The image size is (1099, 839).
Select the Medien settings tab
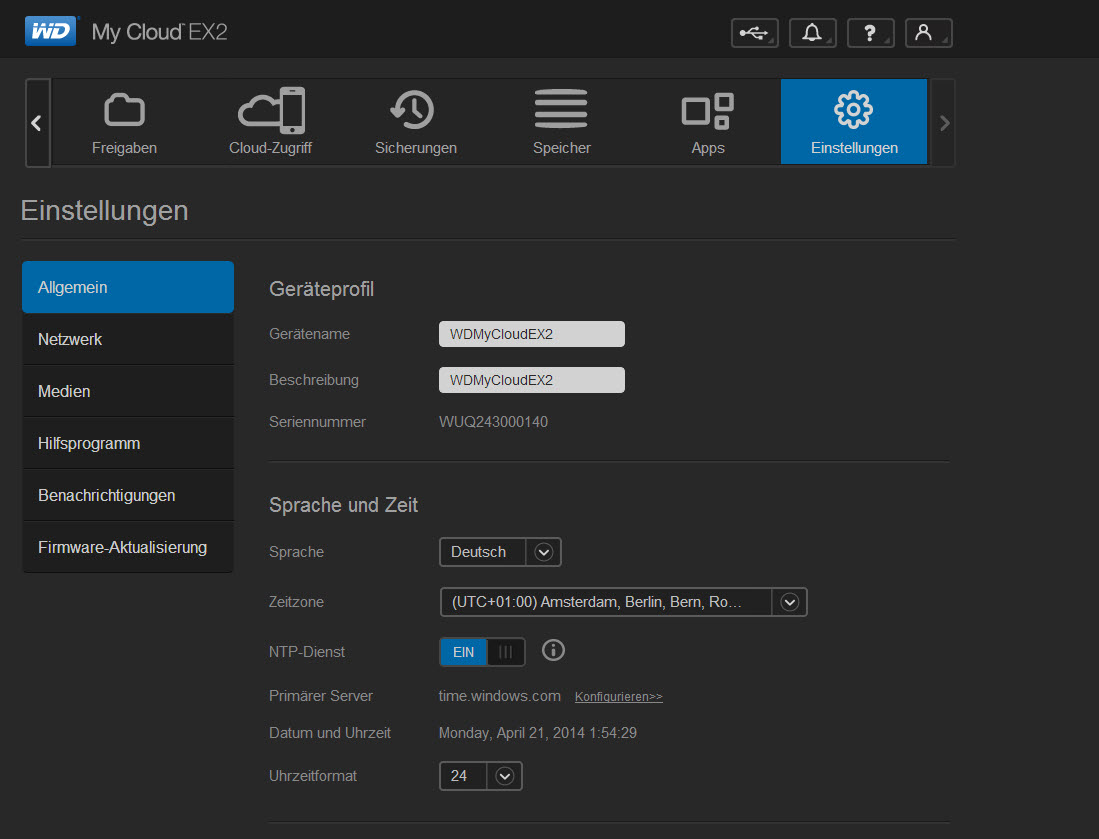(128, 391)
